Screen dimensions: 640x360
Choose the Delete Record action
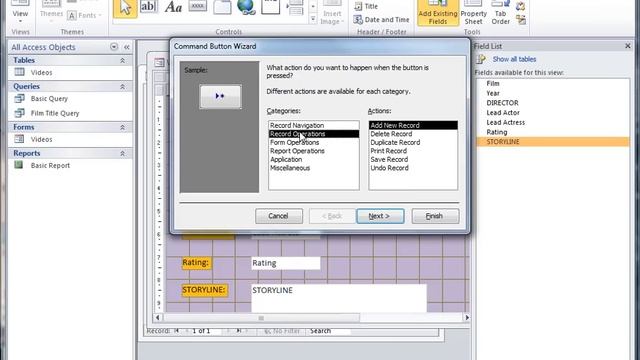(413, 134)
